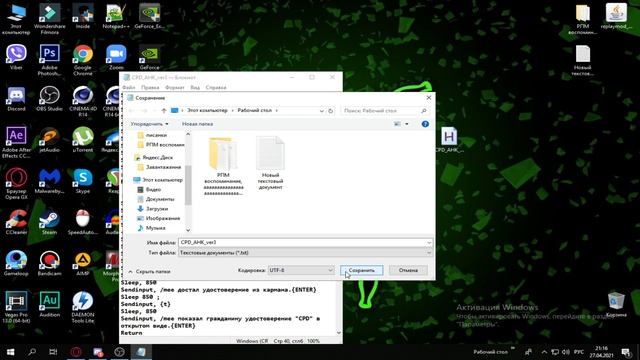Click the volume icon in system tray

pos(565,352)
